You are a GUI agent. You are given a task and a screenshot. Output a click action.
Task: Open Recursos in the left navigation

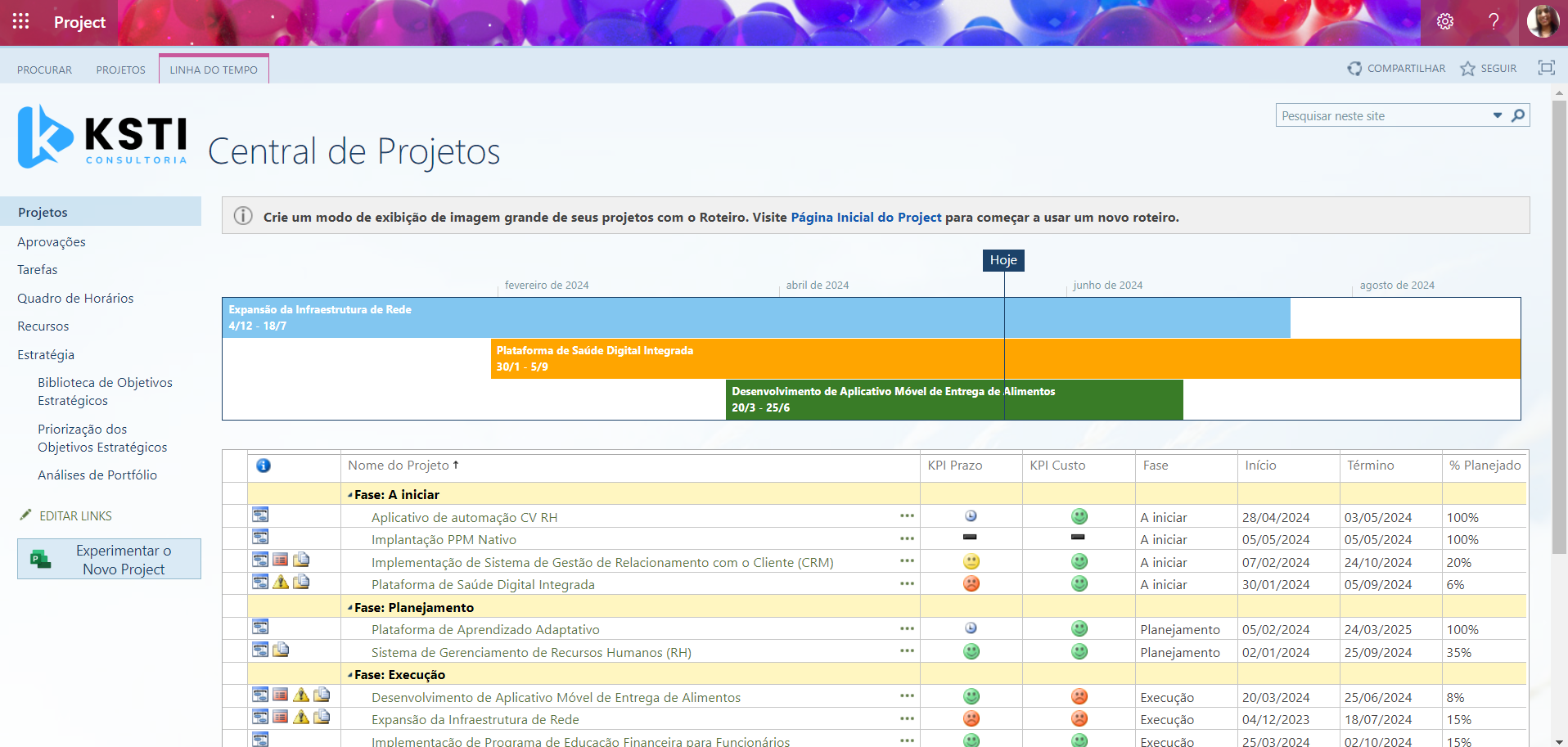(x=43, y=326)
